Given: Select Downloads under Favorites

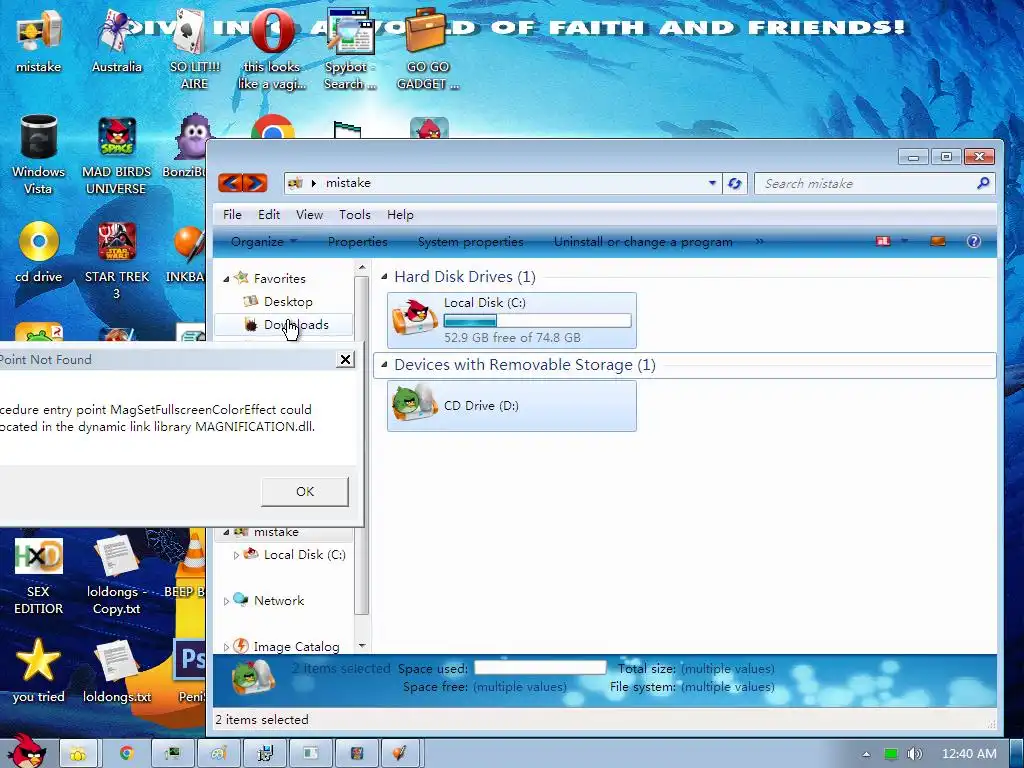Looking at the screenshot, I should point(284,325).
